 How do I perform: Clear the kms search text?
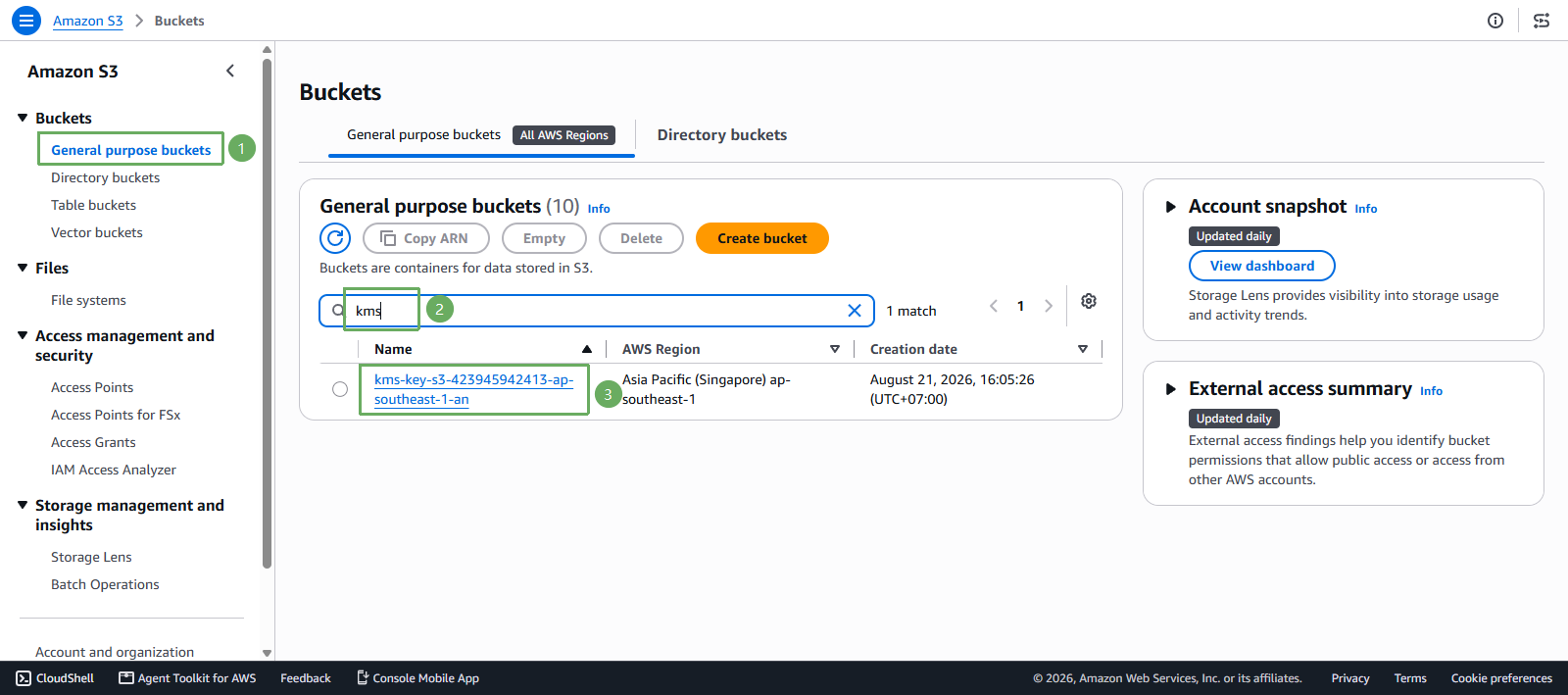(x=855, y=311)
